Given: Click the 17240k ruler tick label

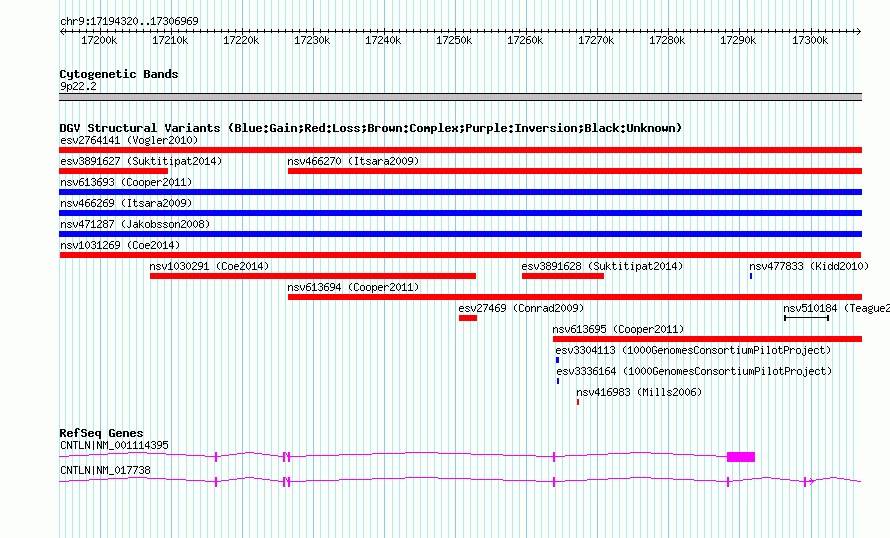Looking at the screenshot, I should (383, 40).
